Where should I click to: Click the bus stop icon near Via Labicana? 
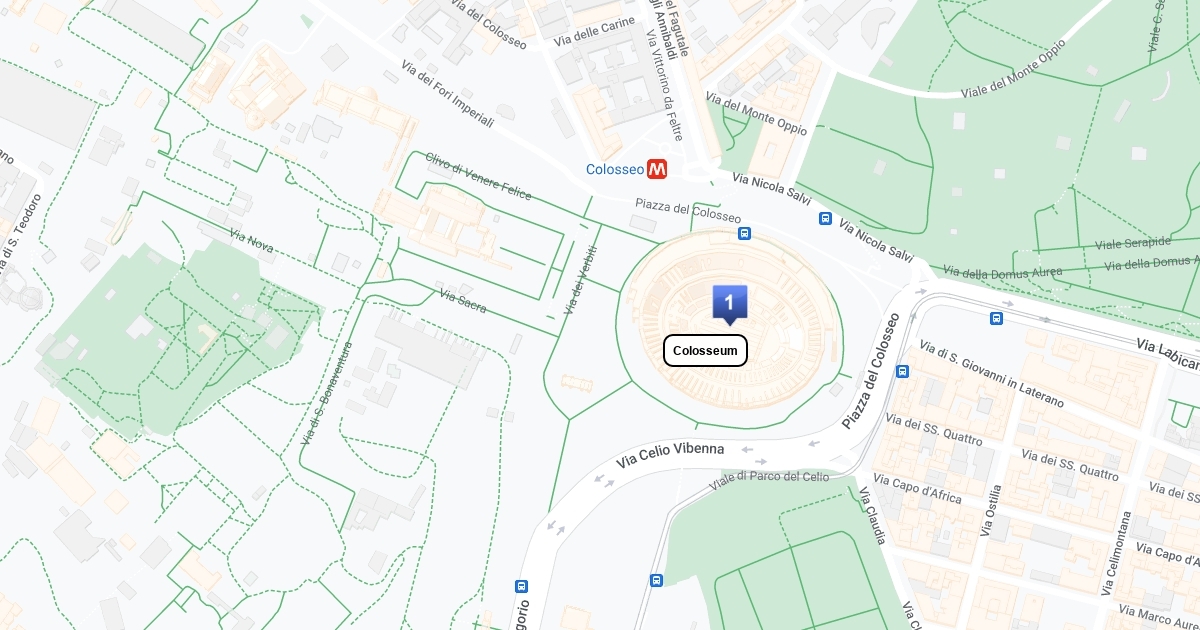point(996,318)
